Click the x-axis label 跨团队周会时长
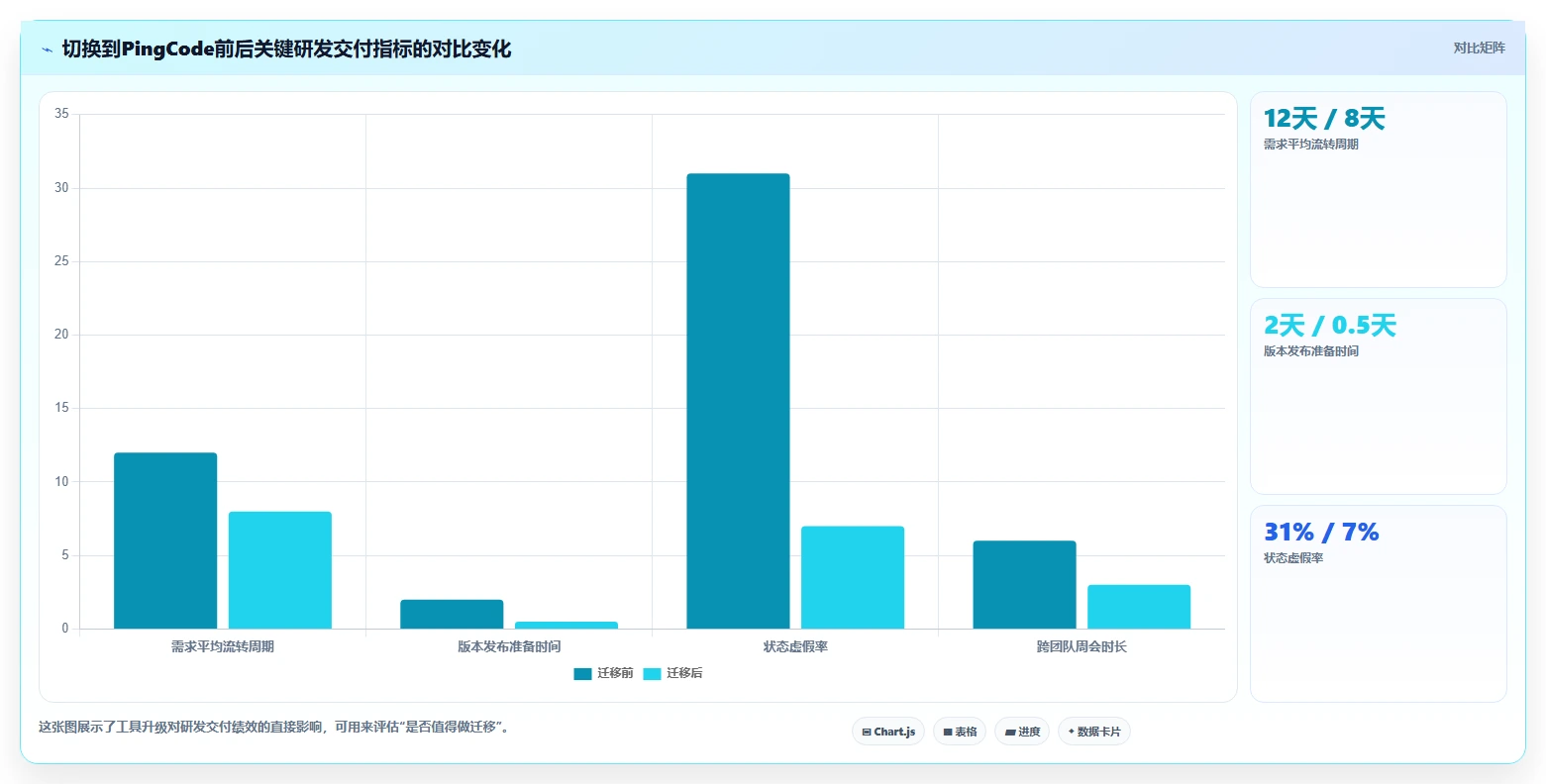Image resolution: width=1546 pixels, height=784 pixels. [1082, 646]
